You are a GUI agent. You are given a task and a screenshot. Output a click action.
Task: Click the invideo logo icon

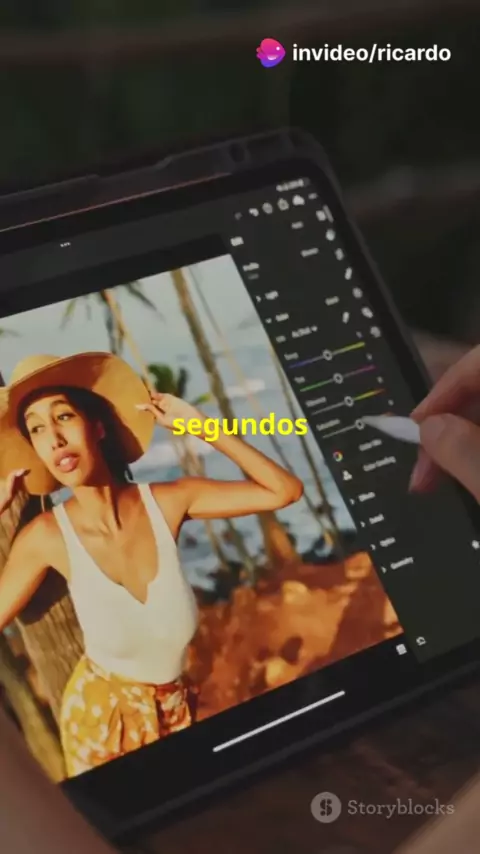click(271, 53)
